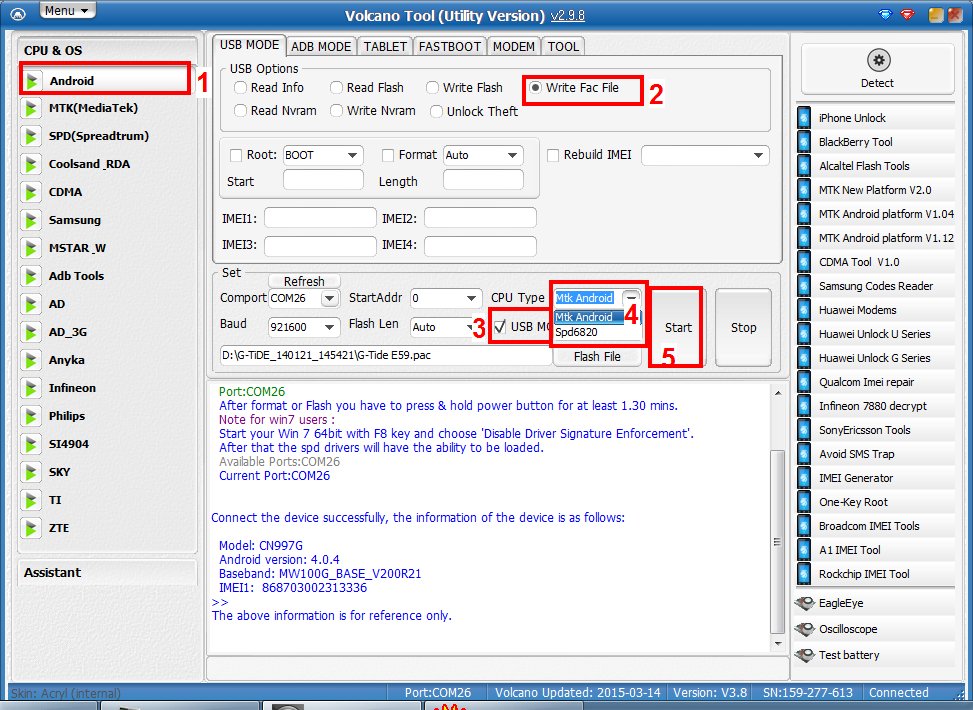Click the red diamond icon in title bar
Screen dimensions: 973x710
pyautogui.click(x=907, y=14)
